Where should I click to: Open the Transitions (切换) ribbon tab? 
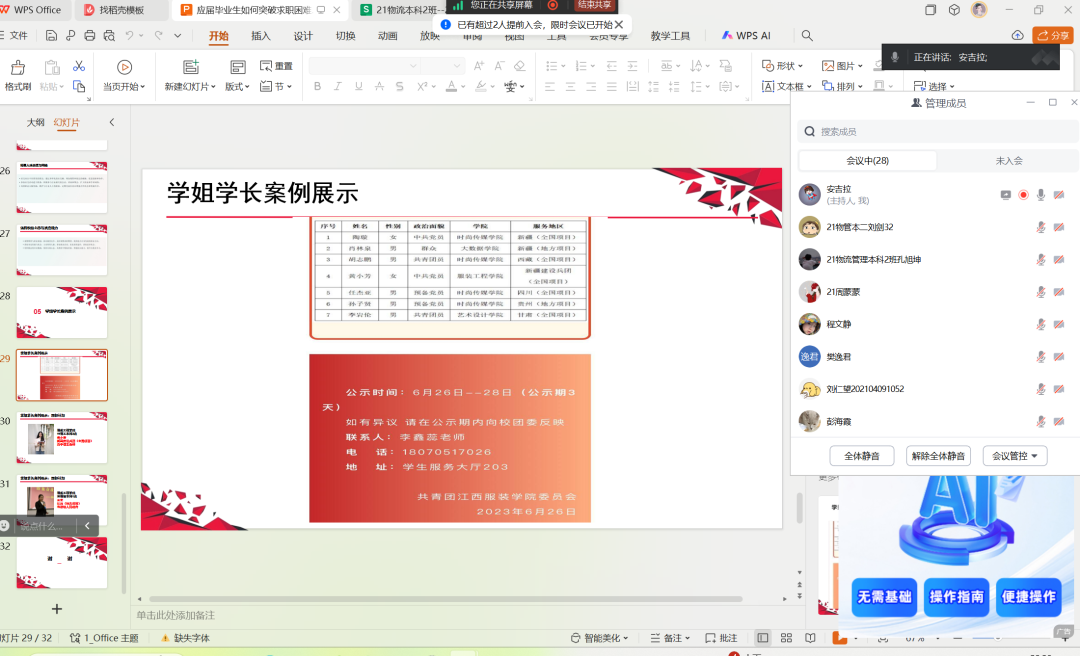(345, 36)
